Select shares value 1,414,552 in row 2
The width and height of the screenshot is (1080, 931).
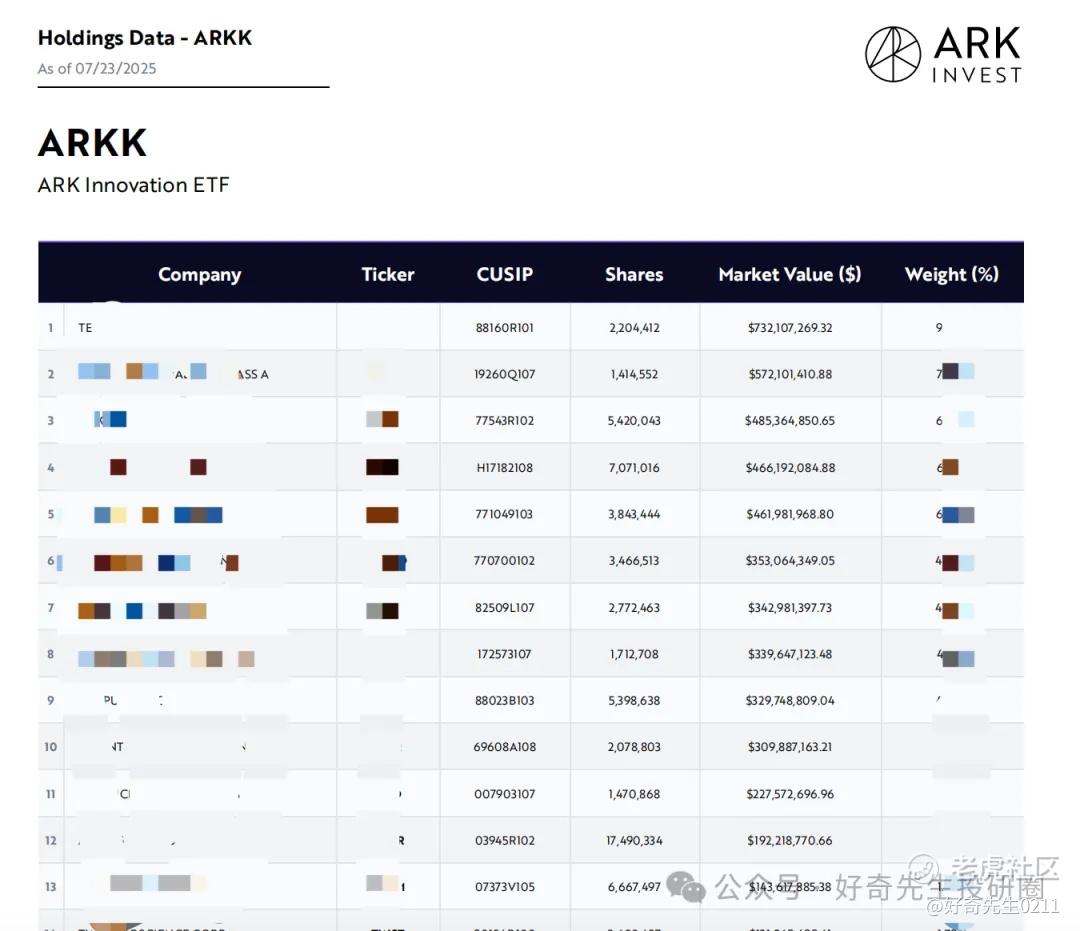click(634, 374)
